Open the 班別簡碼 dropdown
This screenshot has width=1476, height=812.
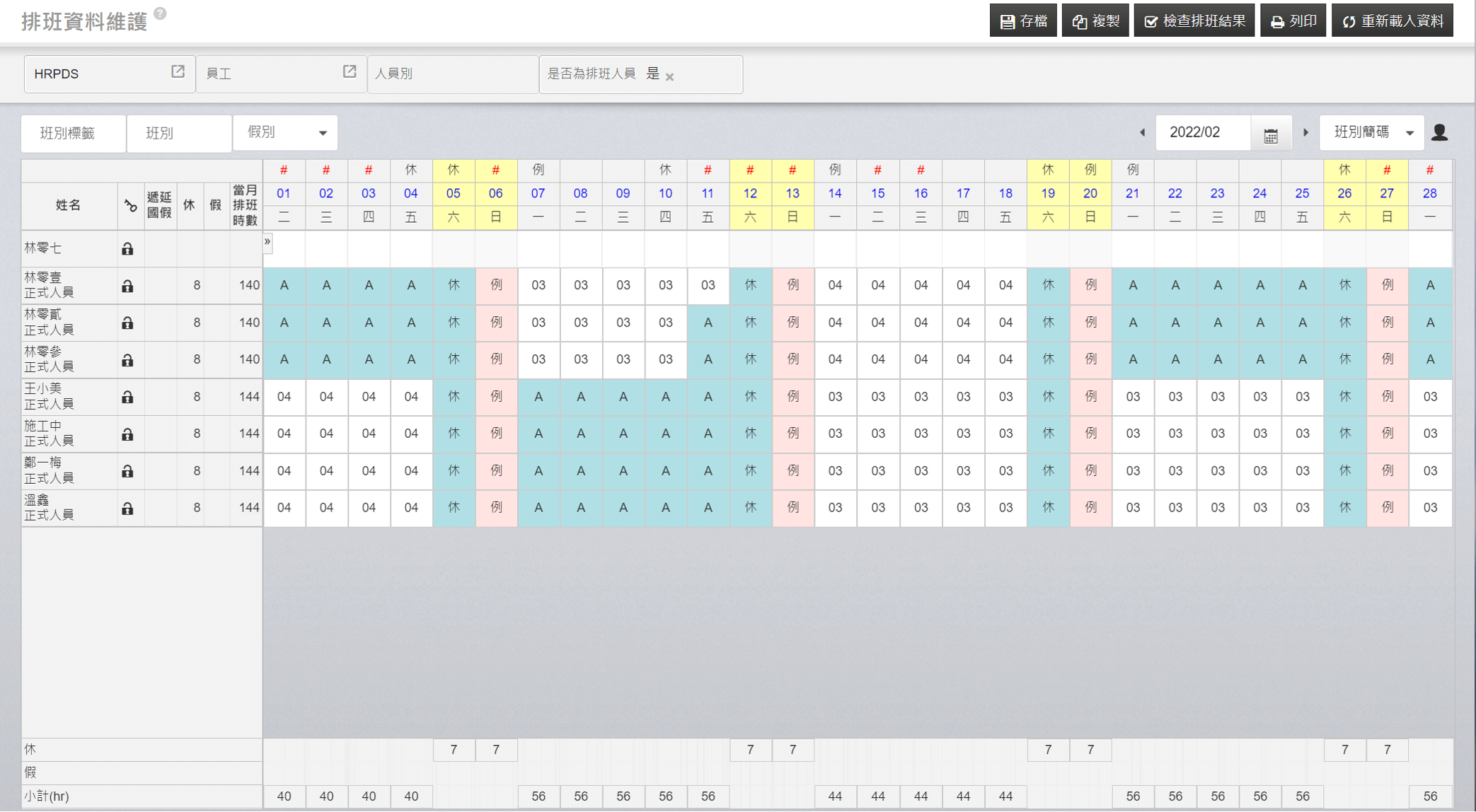click(x=1371, y=133)
